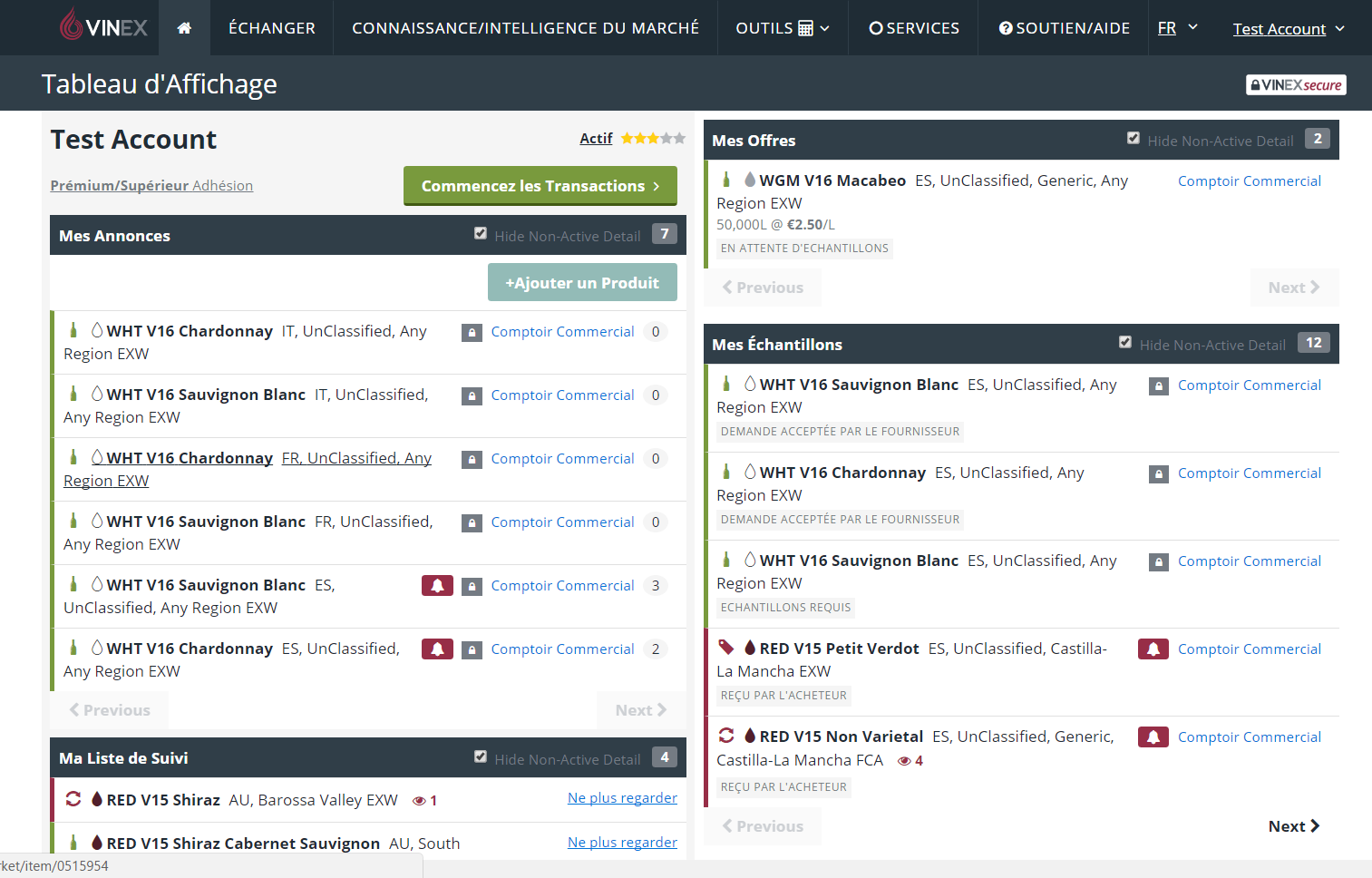Click alert bell on Chardonnay ES listing

pos(437,649)
